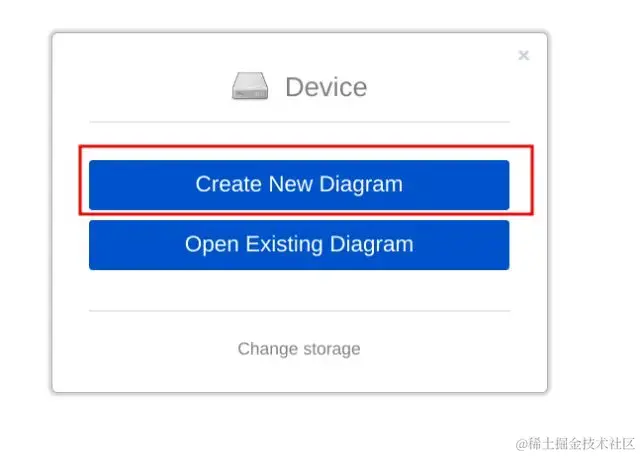Pick Open Existing Diagram to load a file
The image size is (640, 456).
pos(298,245)
